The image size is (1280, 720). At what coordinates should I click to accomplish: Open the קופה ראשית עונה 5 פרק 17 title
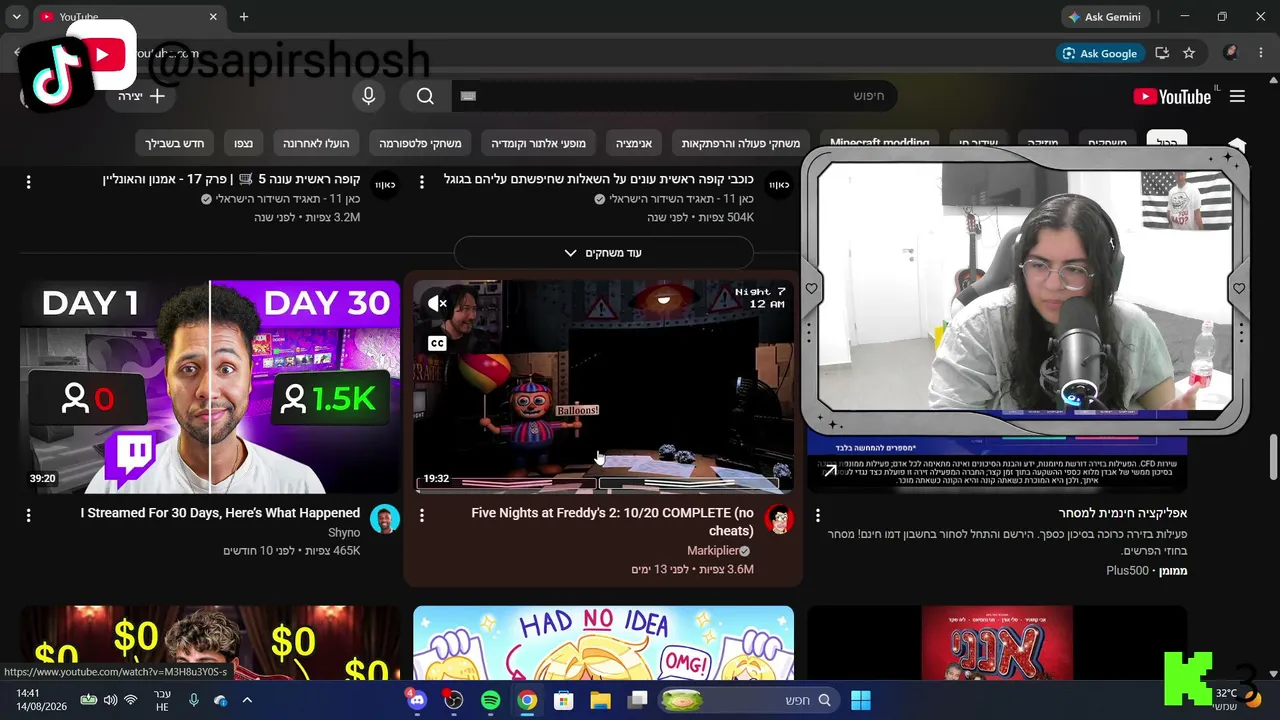(x=231, y=180)
